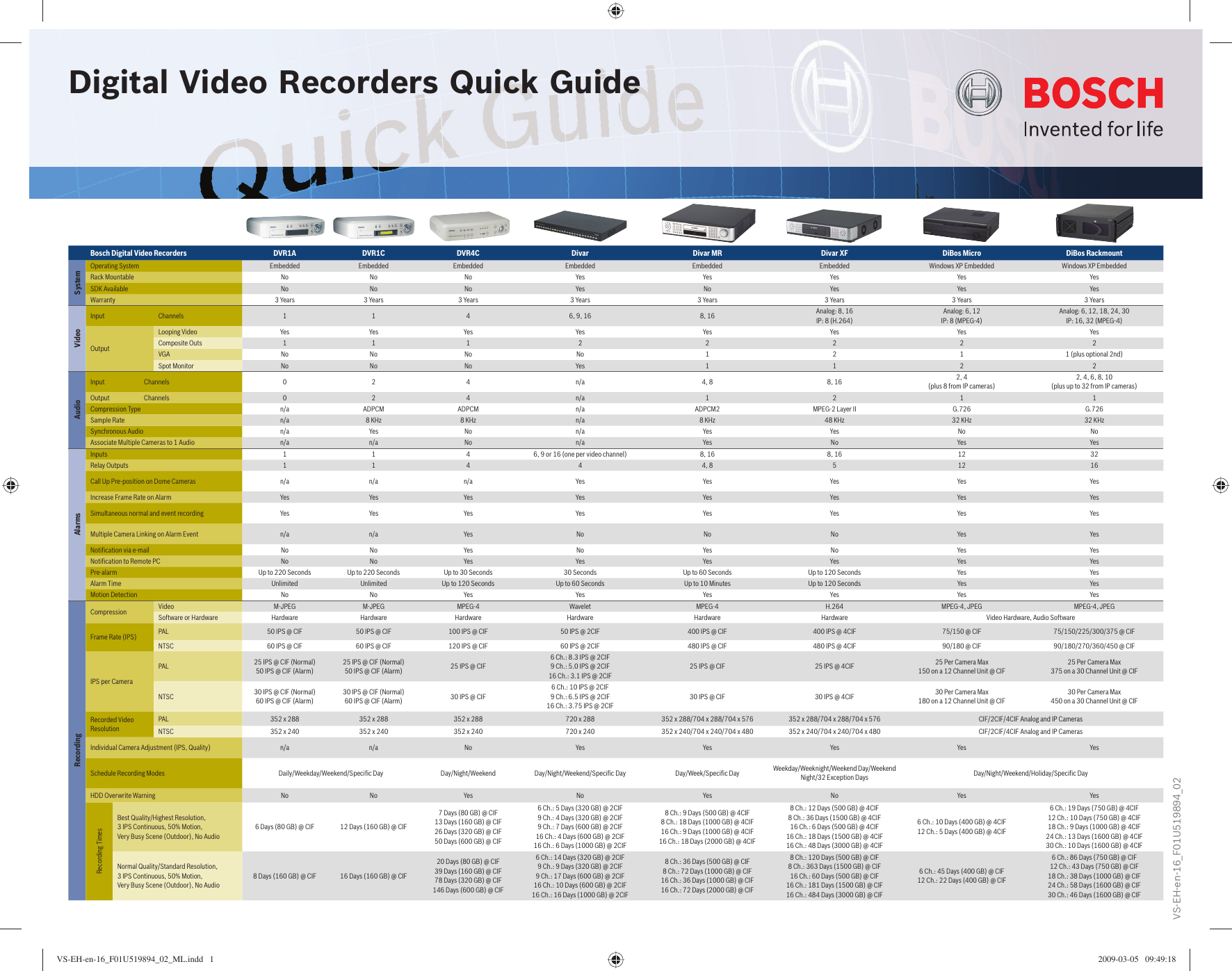The width and height of the screenshot is (1232, 971).
Task: Click the 'Pre-alarm' row label
Action: tap(104, 573)
